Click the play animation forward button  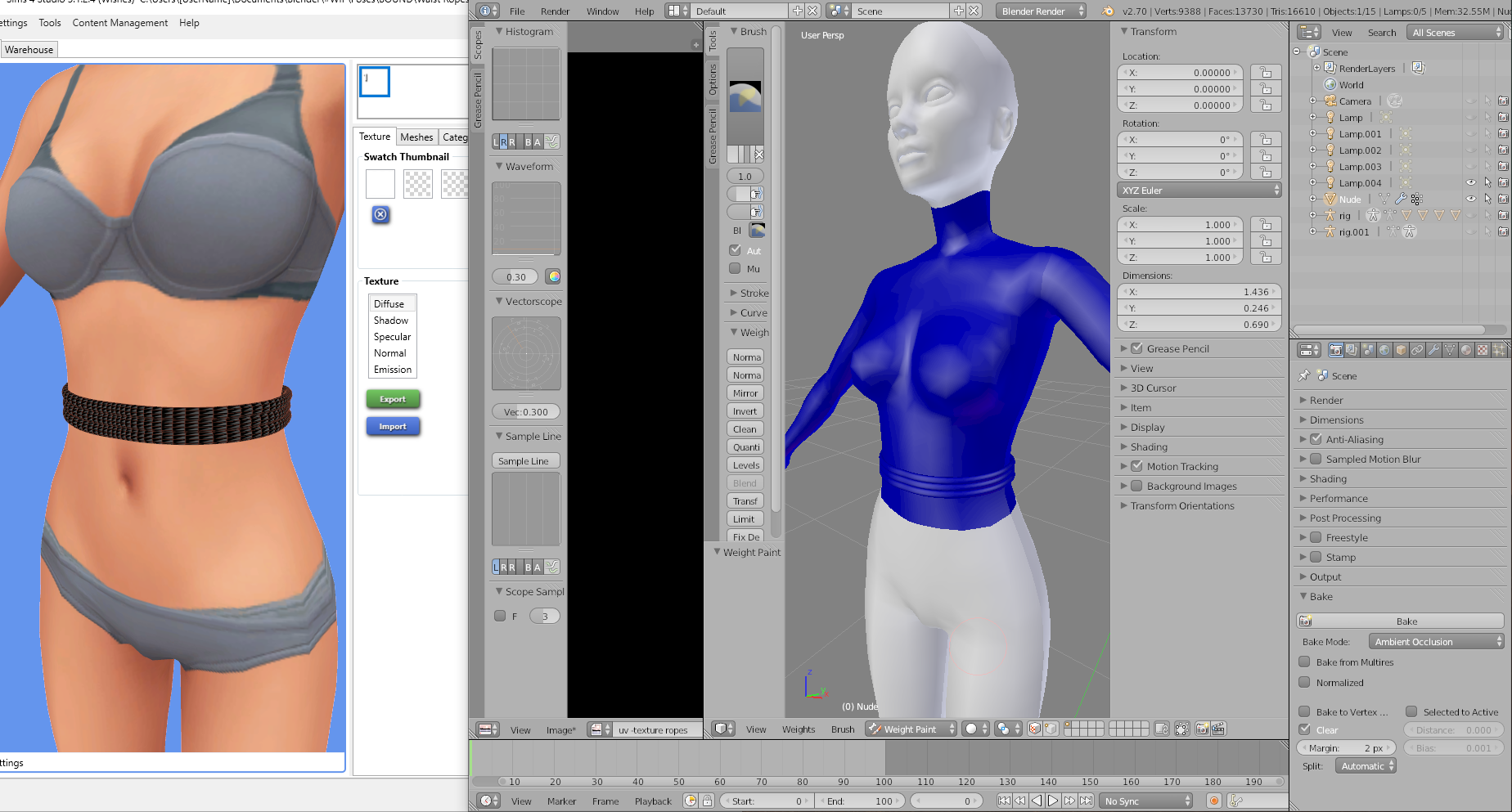click(1053, 801)
